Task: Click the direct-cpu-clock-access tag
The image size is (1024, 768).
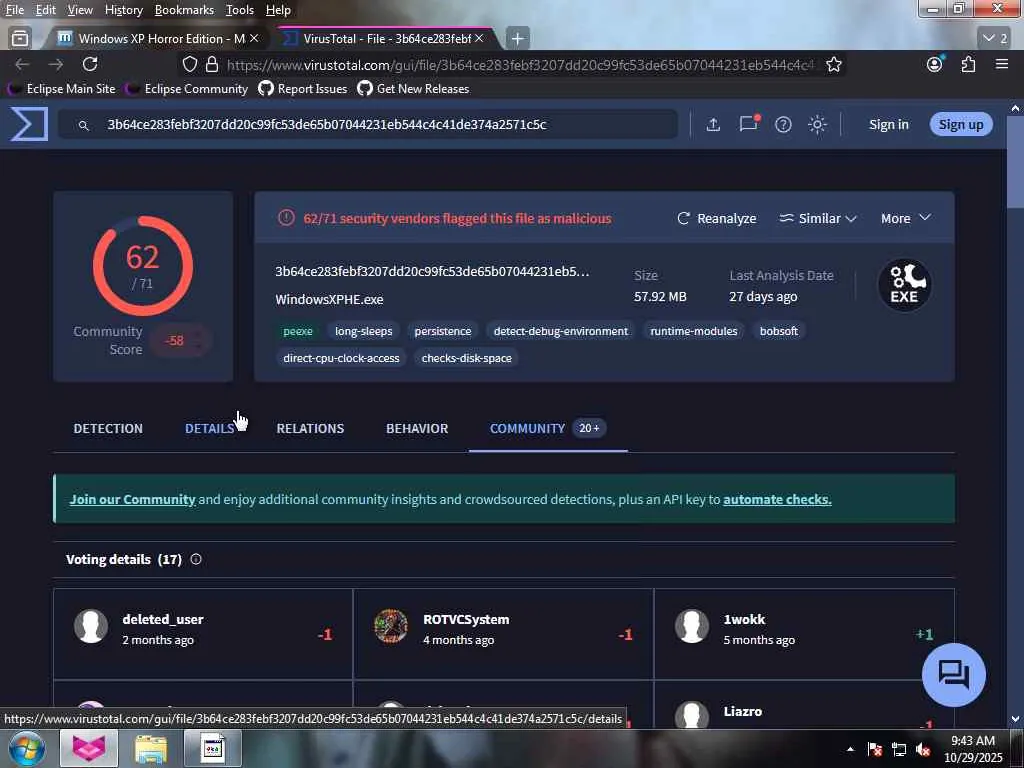Action: [x=341, y=358]
